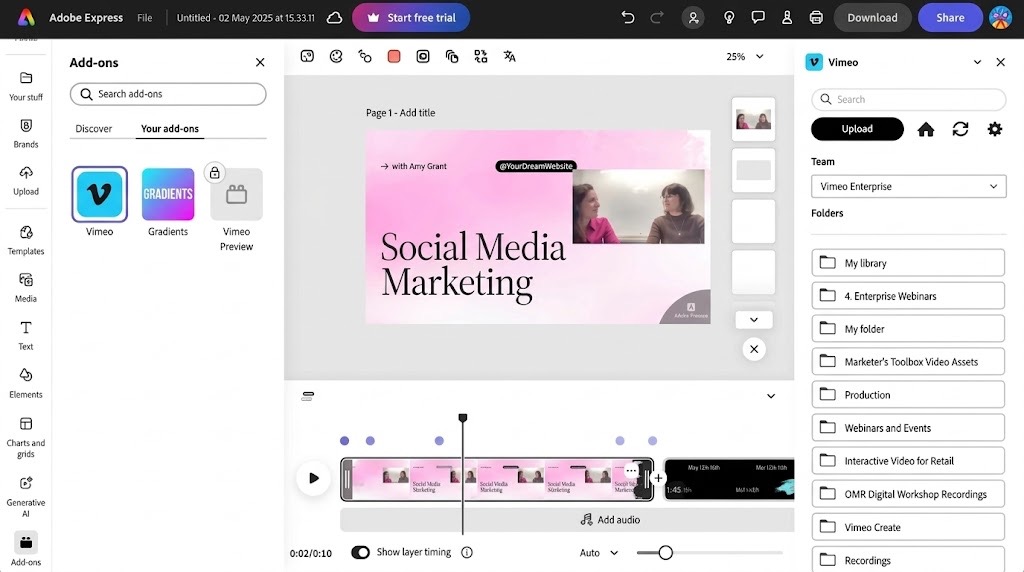The height and width of the screenshot is (572, 1024).
Task: Open the 4. Enterprise Webinars folder
Action: point(908,296)
